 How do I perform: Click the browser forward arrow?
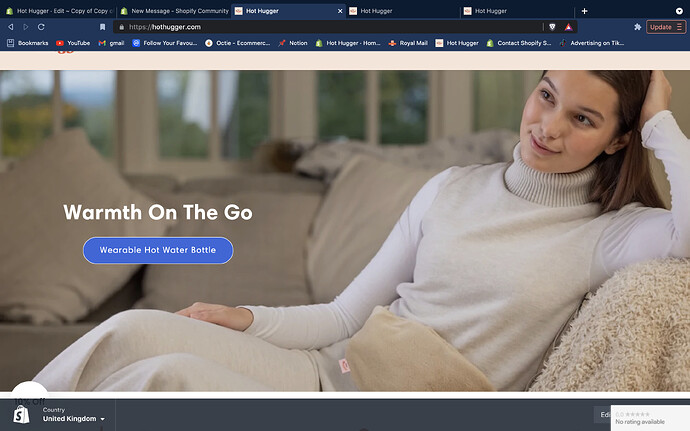pyautogui.click(x=26, y=27)
